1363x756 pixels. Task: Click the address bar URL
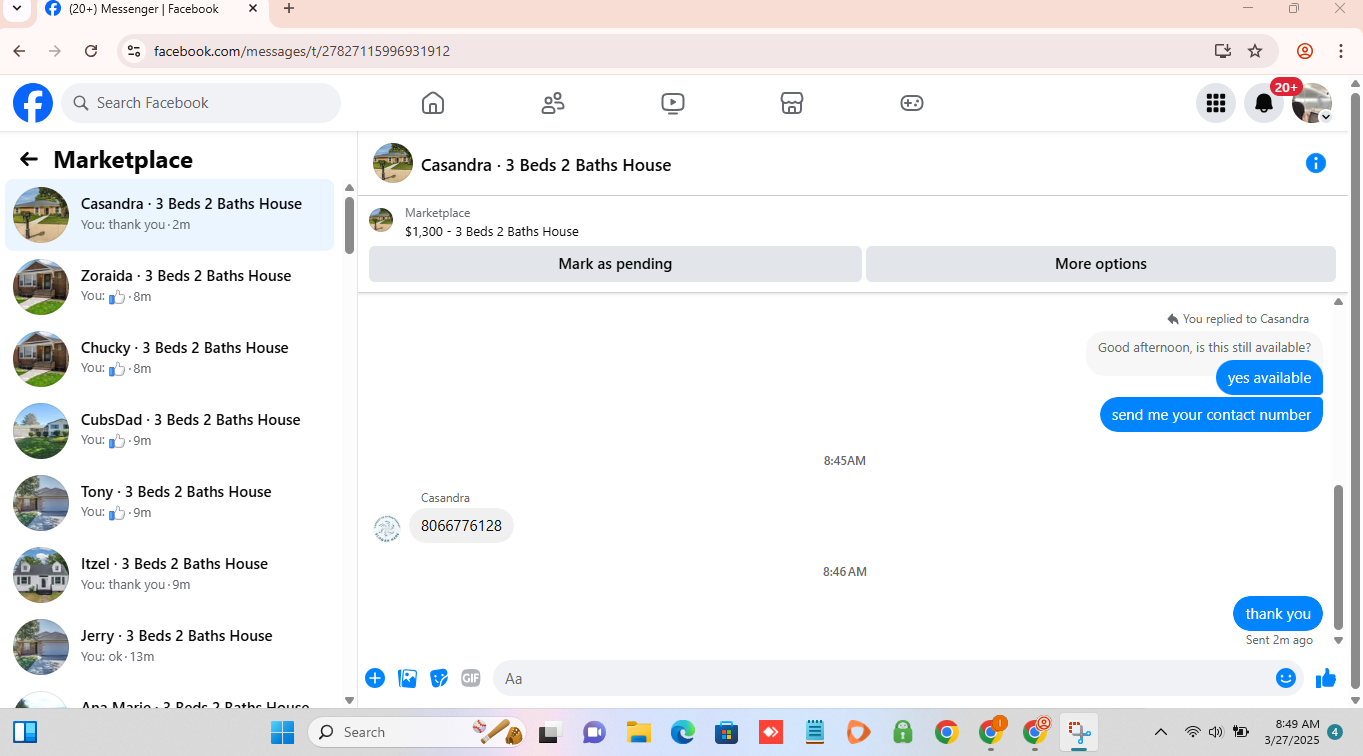[302, 51]
